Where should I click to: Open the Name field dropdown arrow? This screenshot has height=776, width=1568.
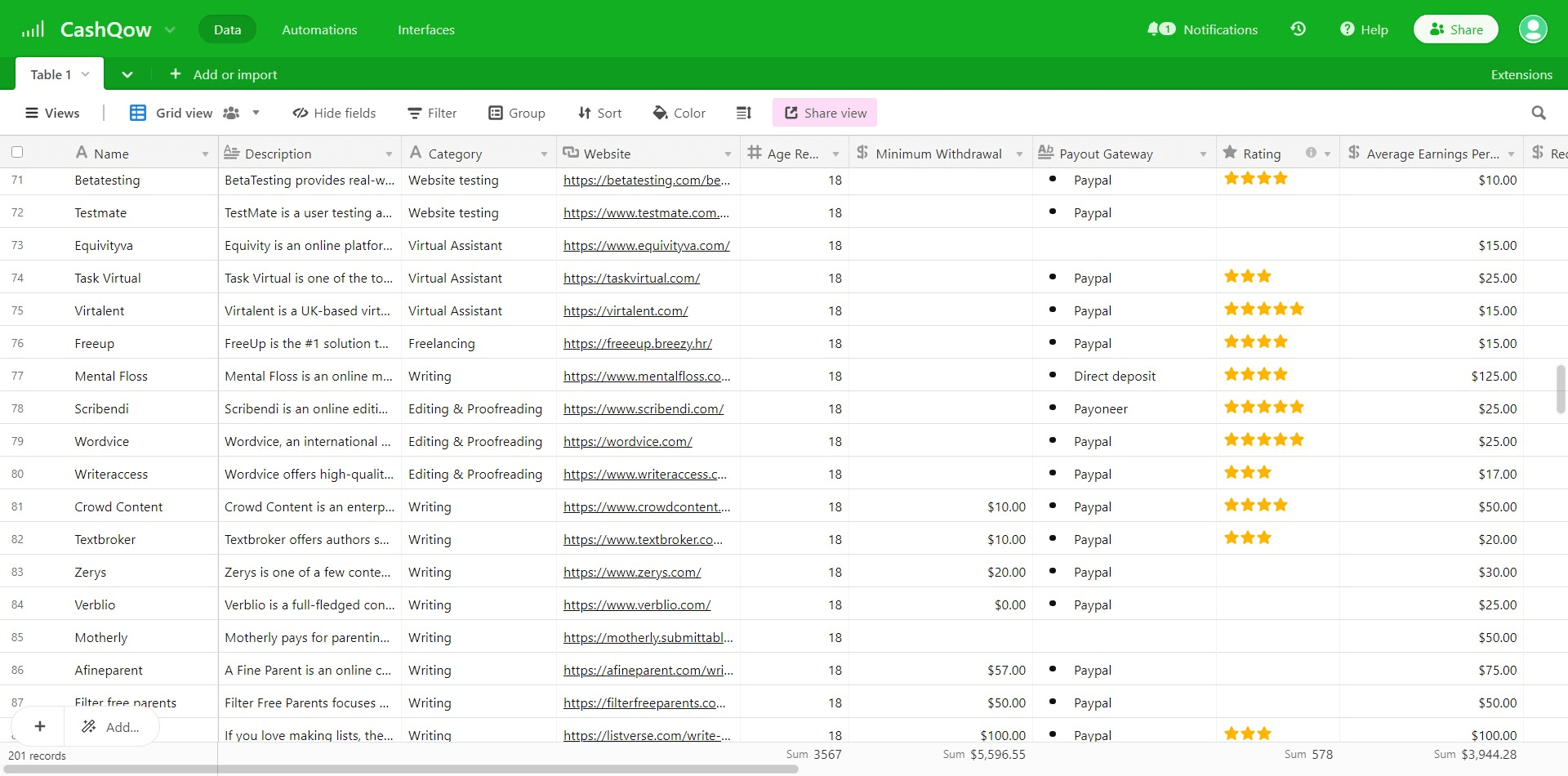point(205,154)
